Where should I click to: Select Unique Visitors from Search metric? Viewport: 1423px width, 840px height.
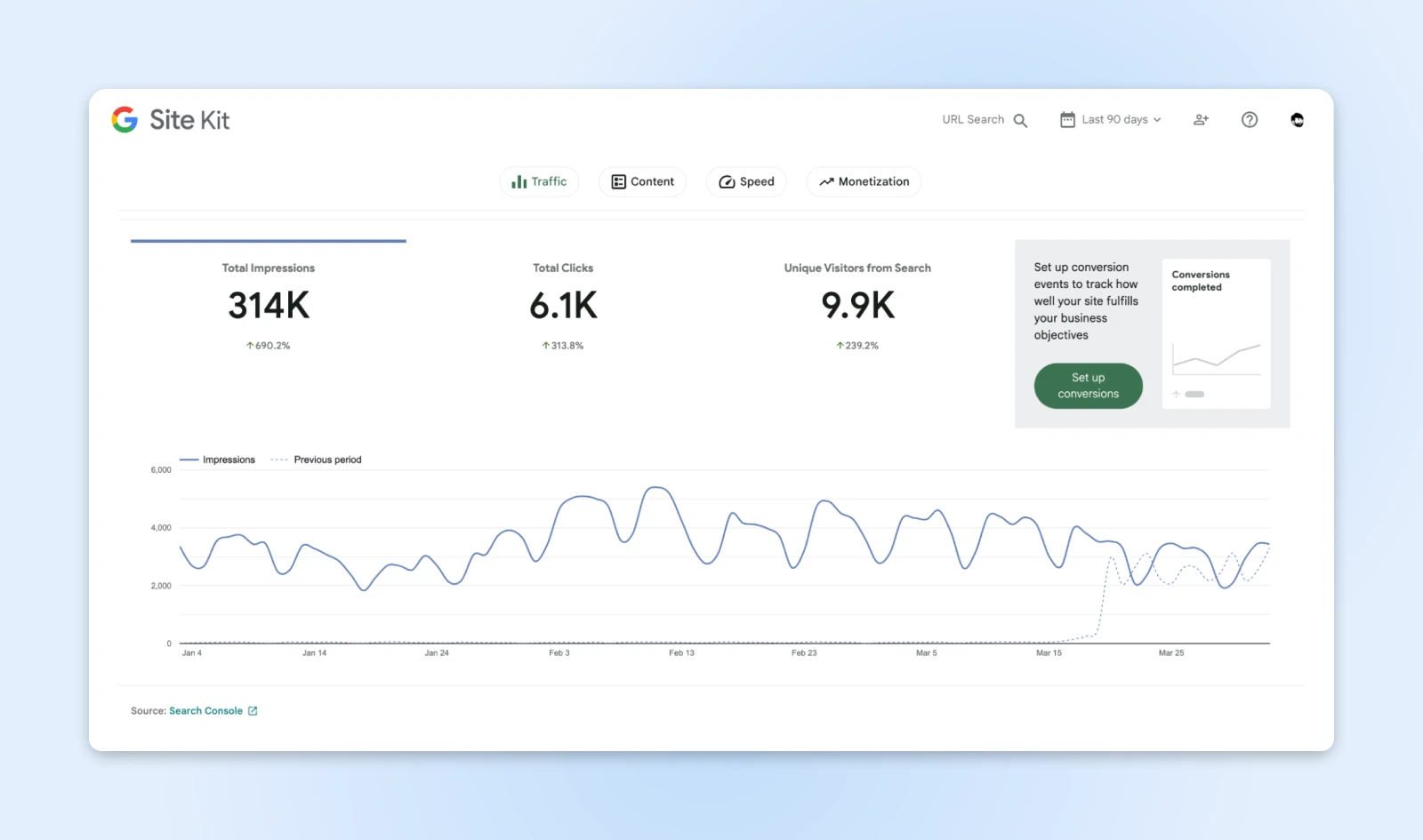[x=857, y=306]
